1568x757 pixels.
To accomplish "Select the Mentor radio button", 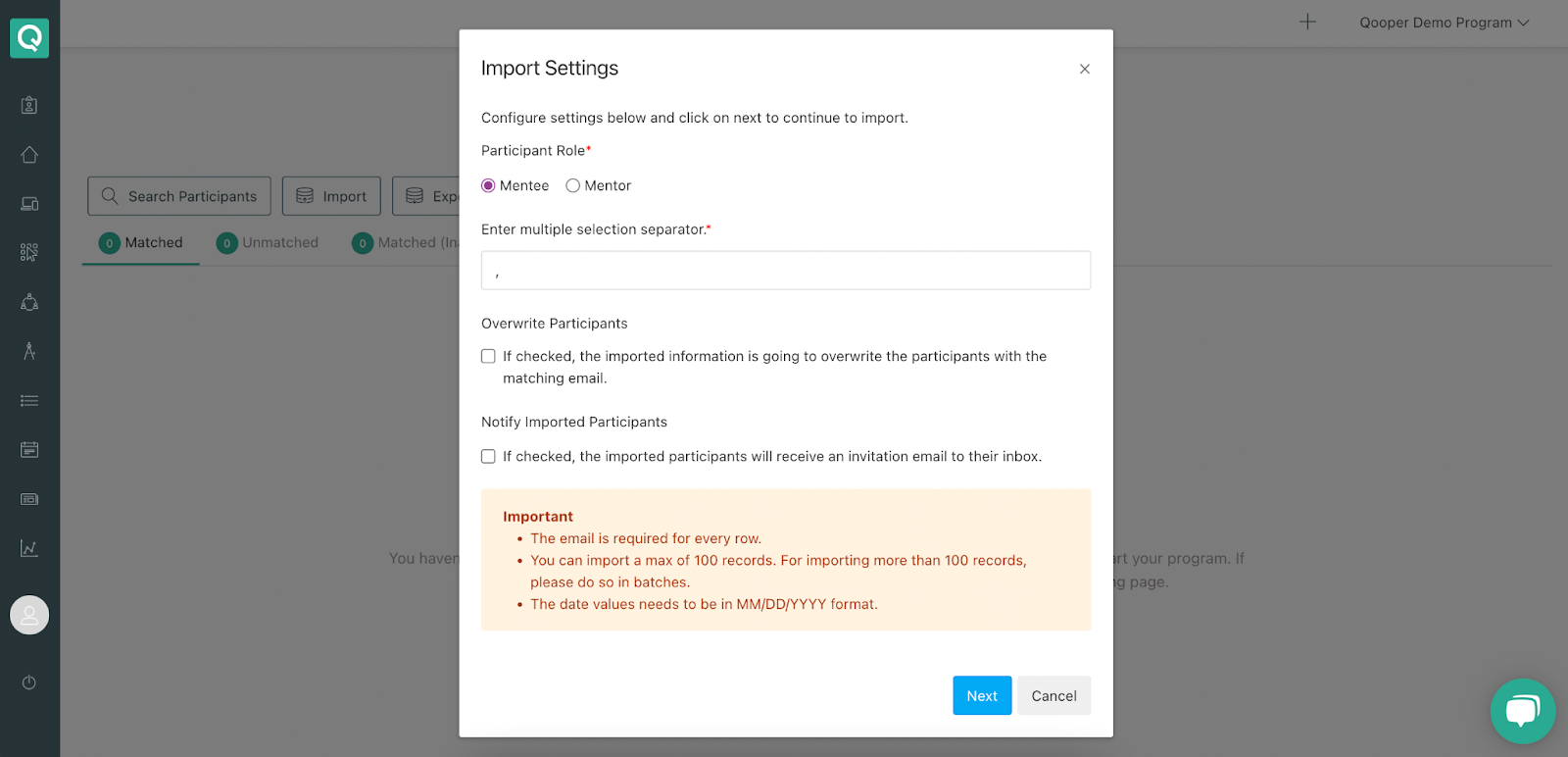I will point(573,185).
